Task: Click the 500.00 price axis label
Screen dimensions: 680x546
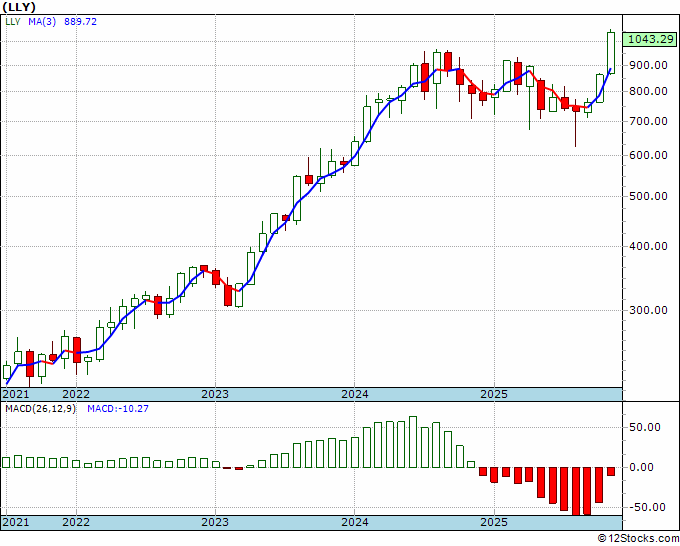Action: pos(649,196)
